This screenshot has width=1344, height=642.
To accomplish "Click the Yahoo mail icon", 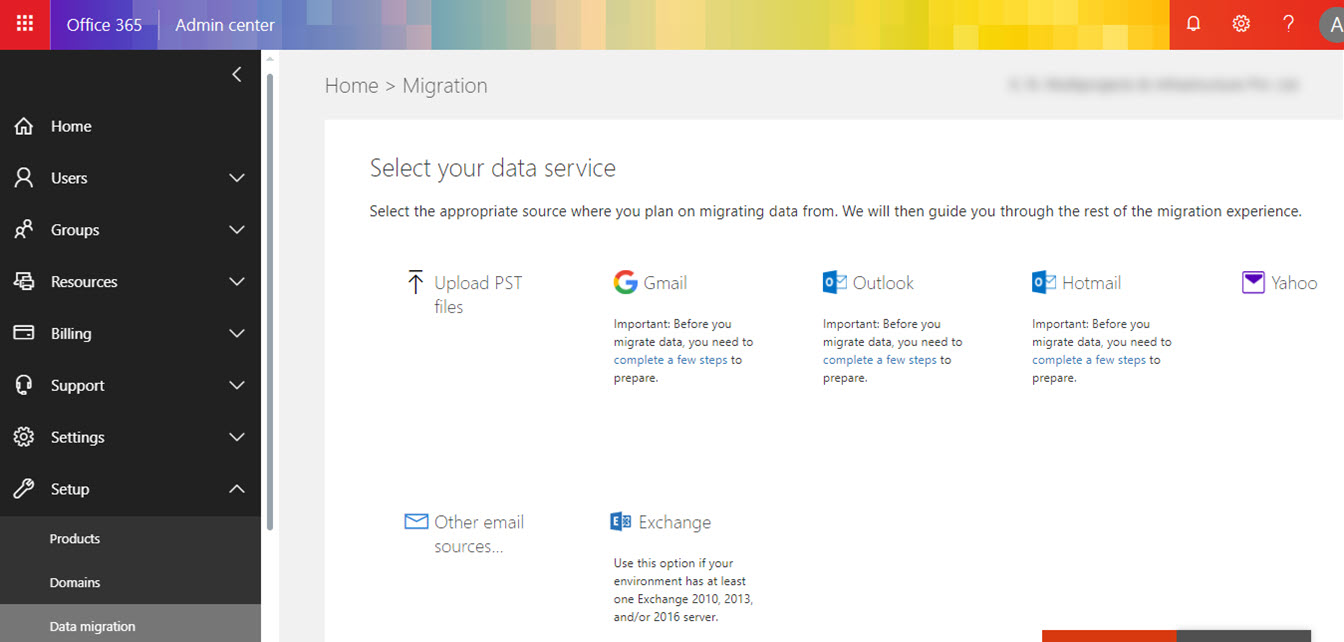I will [x=1253, y=282].
